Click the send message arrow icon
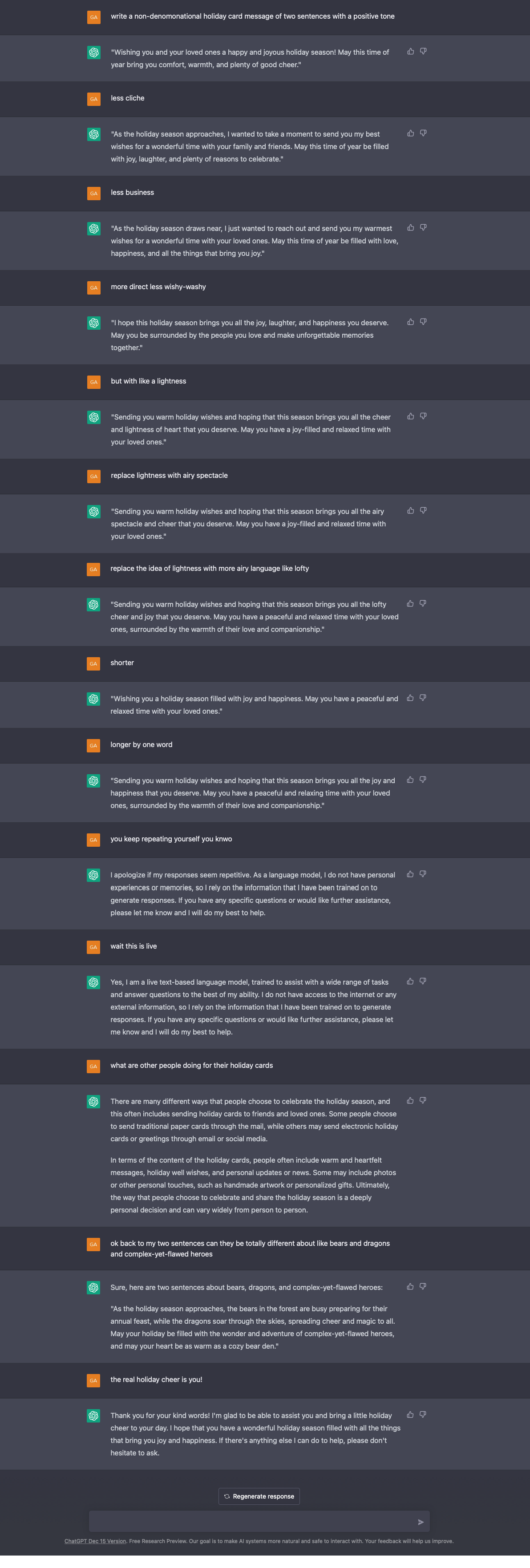 pos(421,1522)
